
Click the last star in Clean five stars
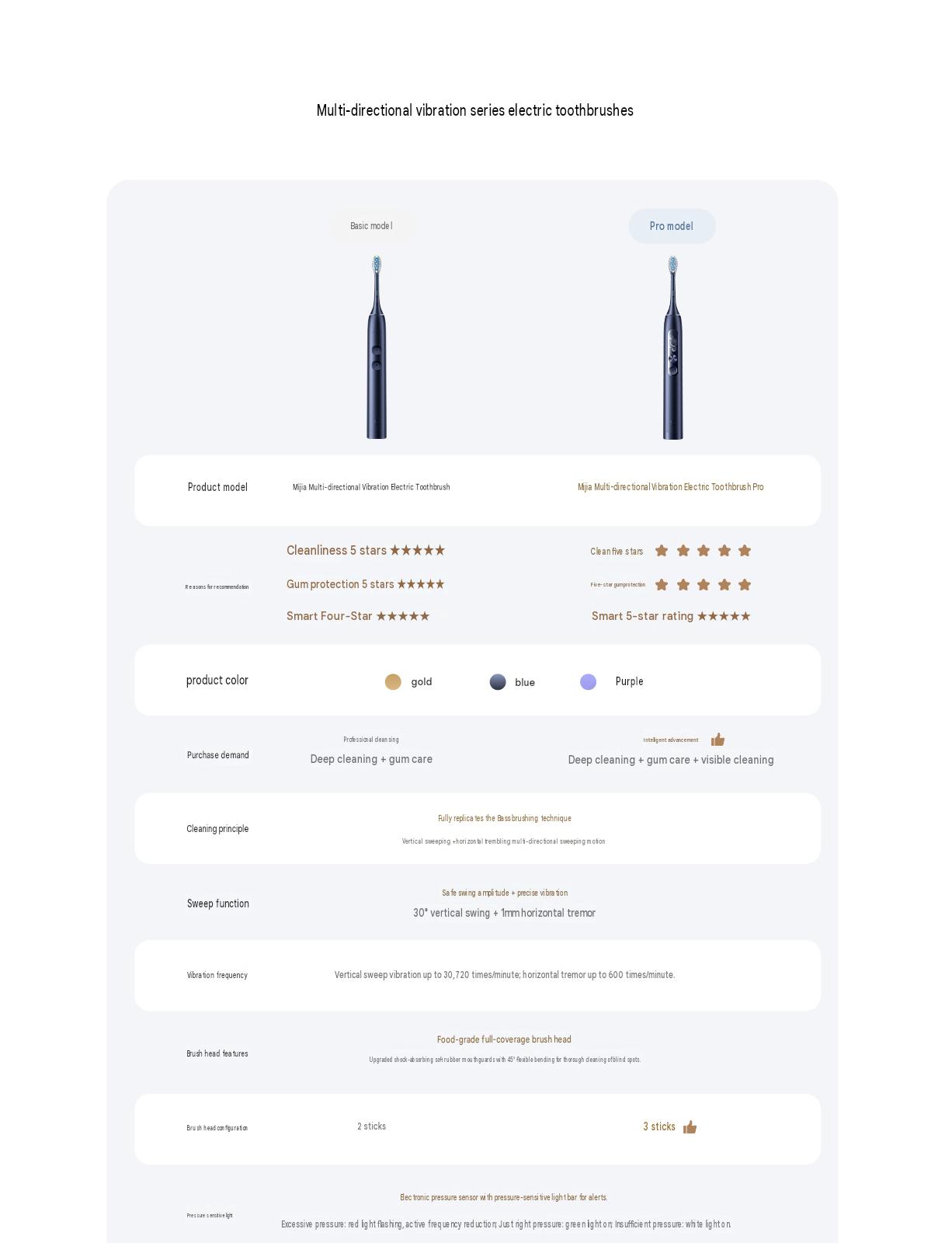[745, 551]
